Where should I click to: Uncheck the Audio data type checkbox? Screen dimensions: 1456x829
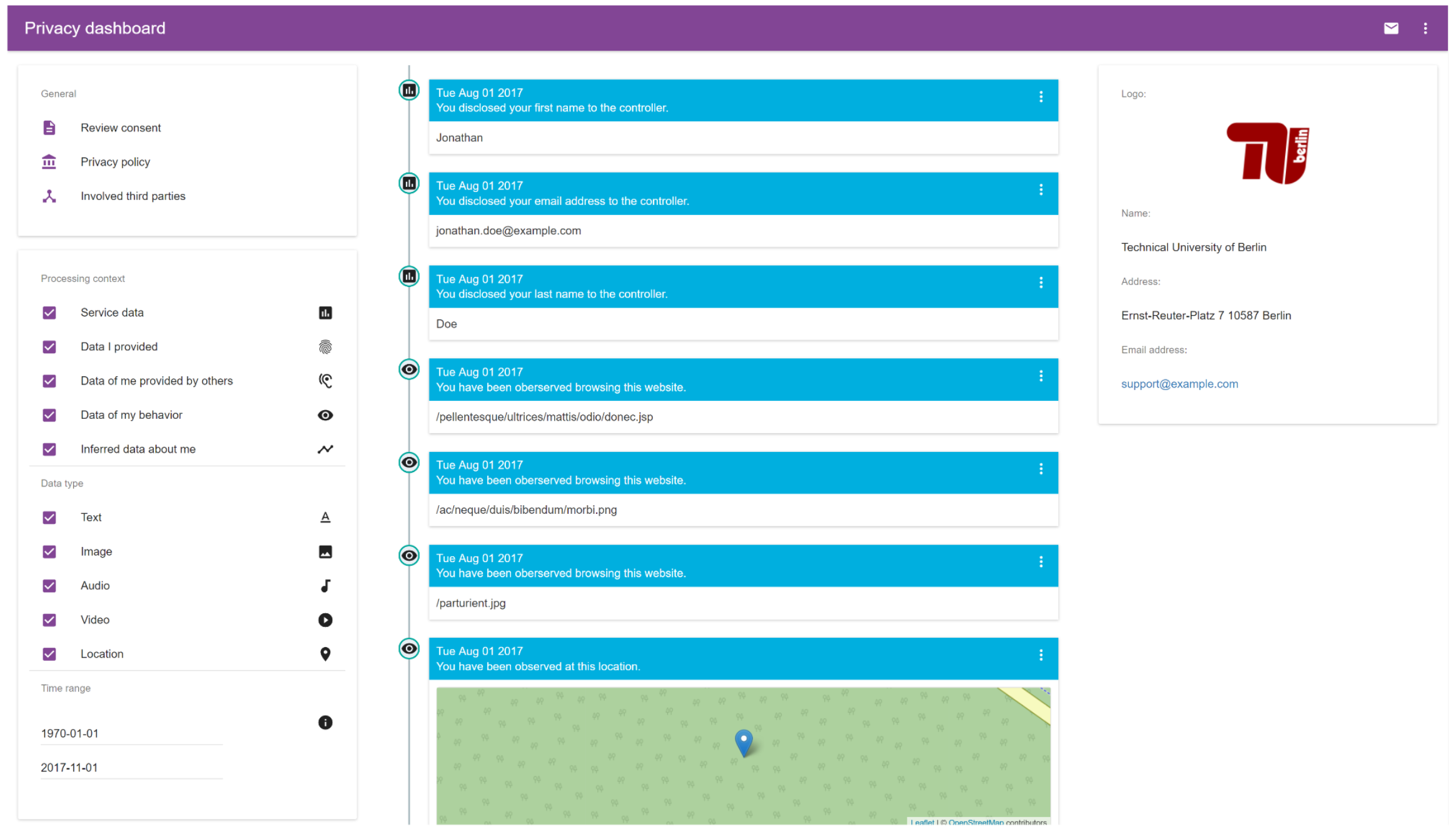49,586
